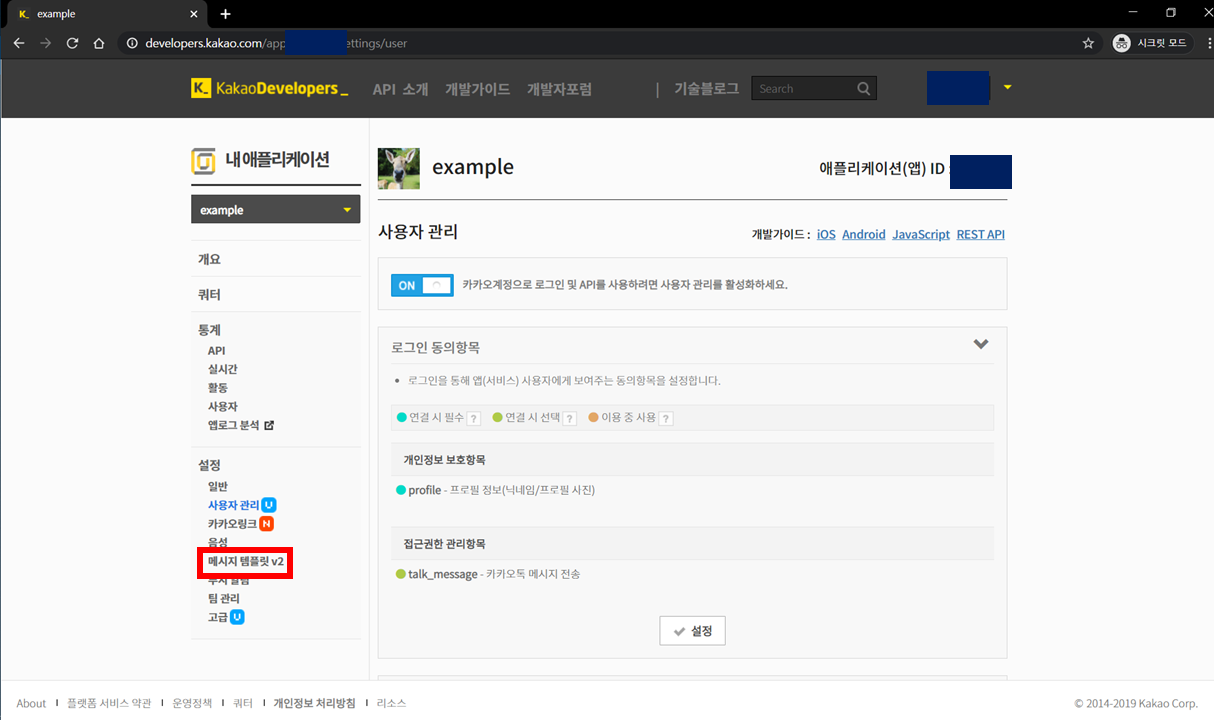
Task: Click the search magnifier icon
Action: click(864, 89)
